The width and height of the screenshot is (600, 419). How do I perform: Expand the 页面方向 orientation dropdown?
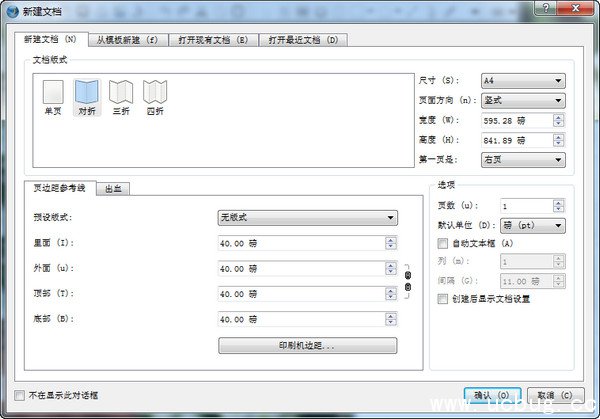click(522, 100)
